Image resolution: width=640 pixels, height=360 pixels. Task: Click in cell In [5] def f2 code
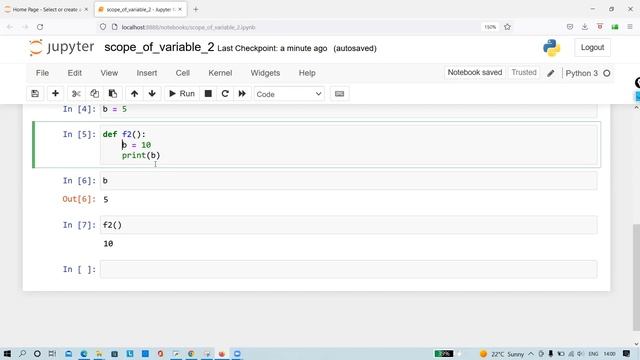point(349,145)
